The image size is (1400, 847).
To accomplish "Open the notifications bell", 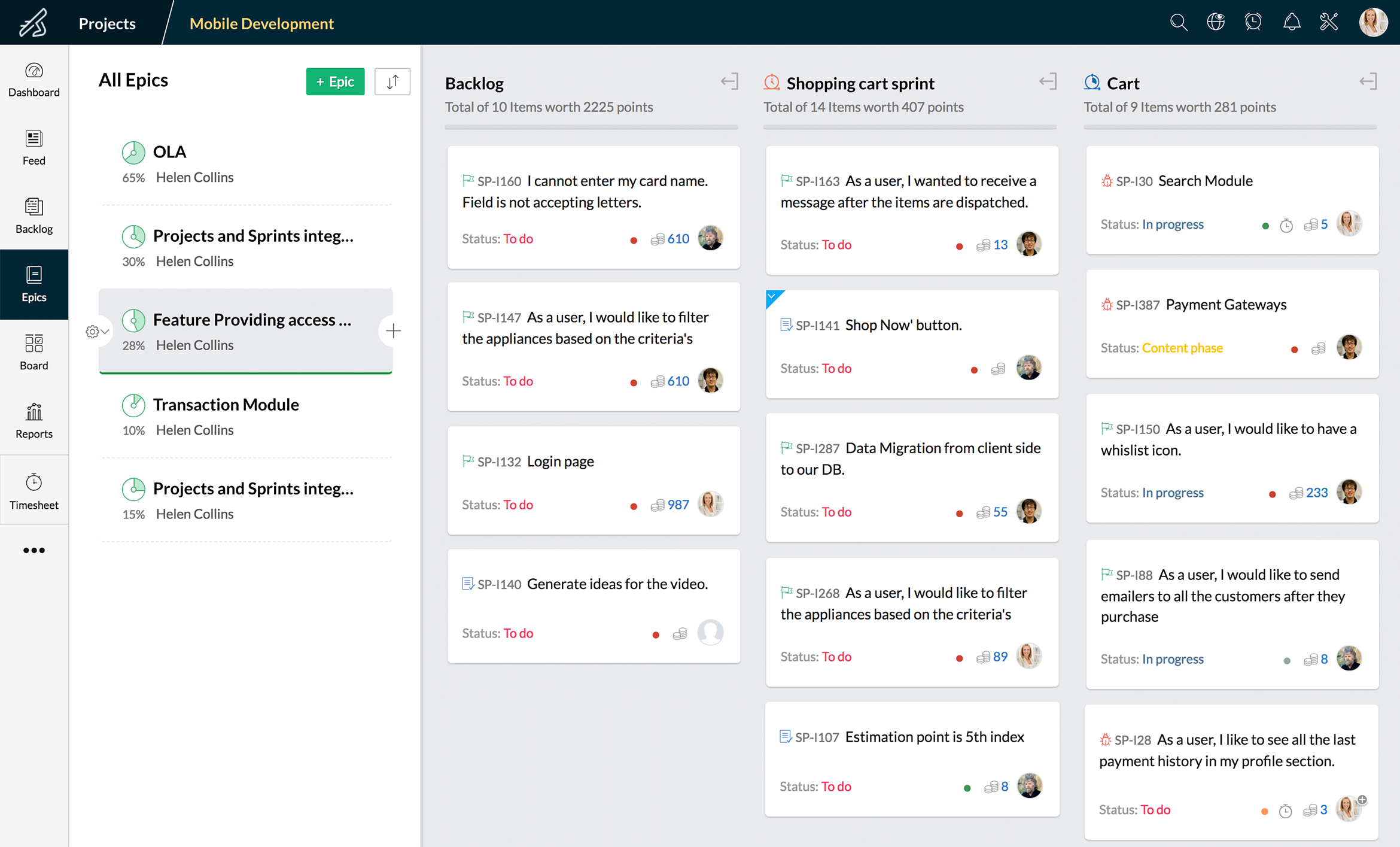I will point(1291,23).
